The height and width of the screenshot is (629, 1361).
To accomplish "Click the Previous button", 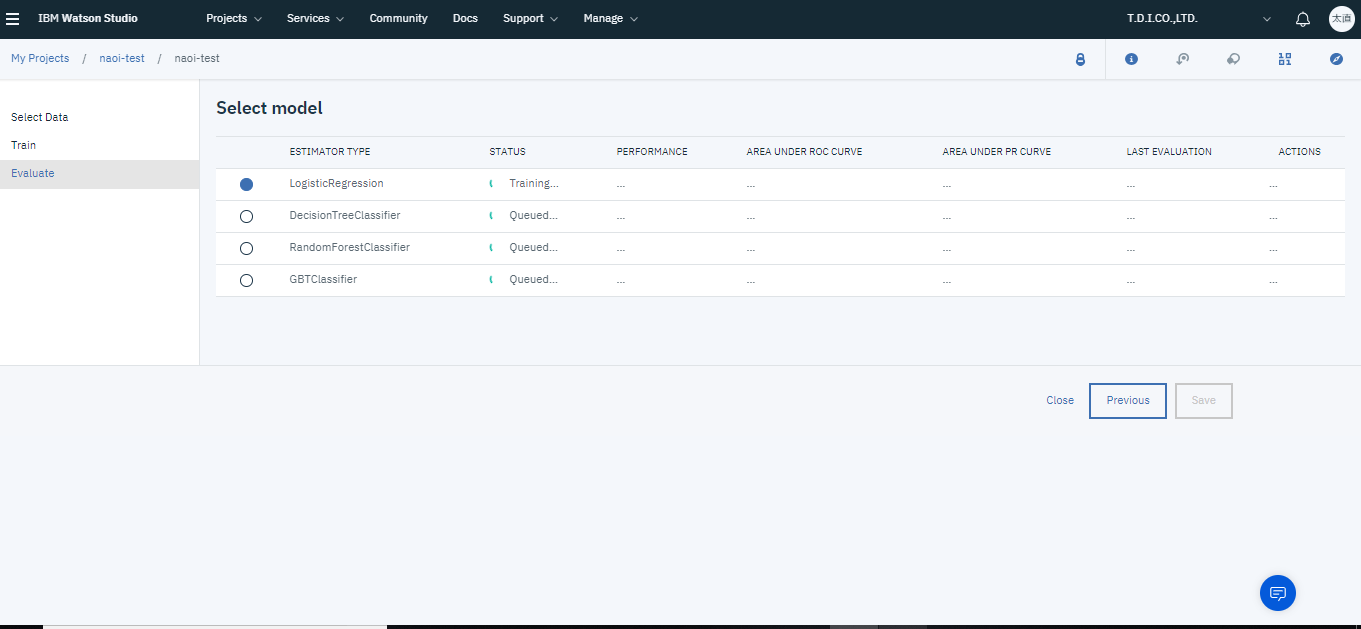I will tap(1127, 401).
